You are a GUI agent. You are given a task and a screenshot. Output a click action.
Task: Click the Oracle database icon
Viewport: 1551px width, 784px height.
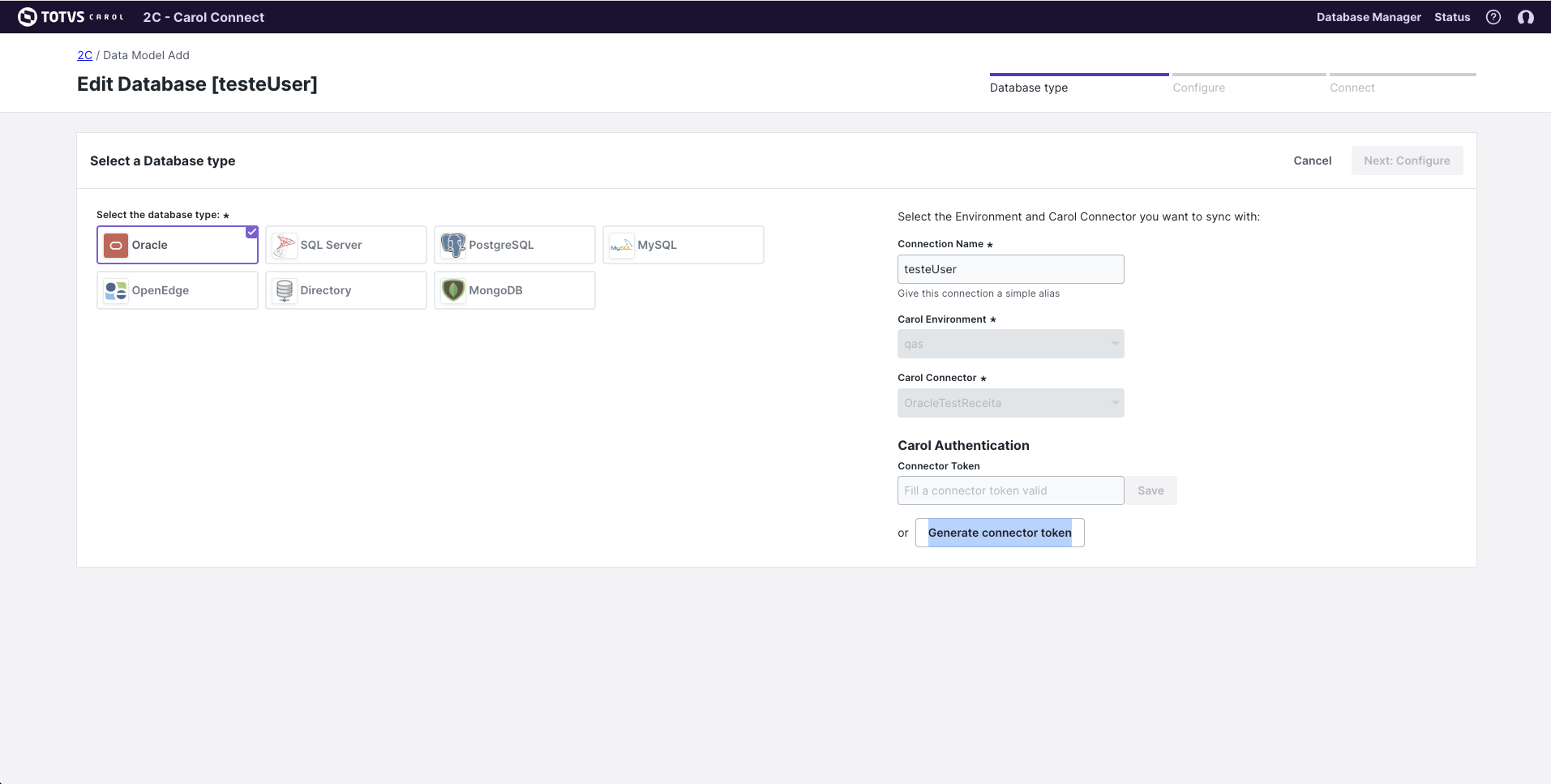tap(116, 245)
